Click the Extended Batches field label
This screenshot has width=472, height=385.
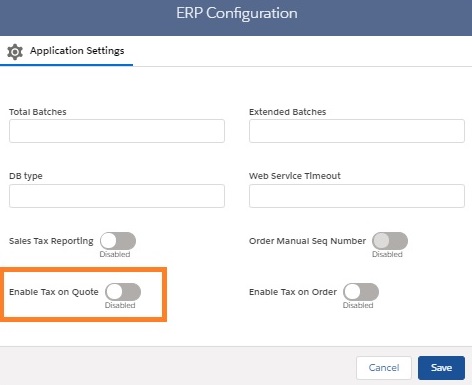(287, 112)
